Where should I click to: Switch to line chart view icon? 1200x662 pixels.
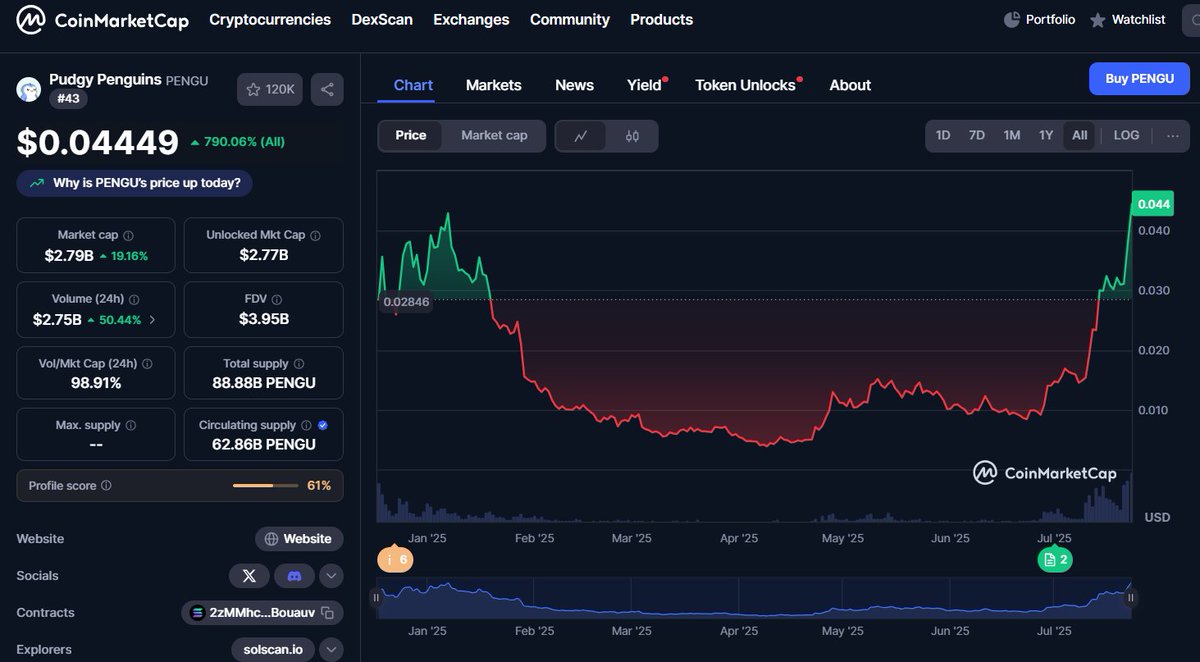(x=581, y=136)
